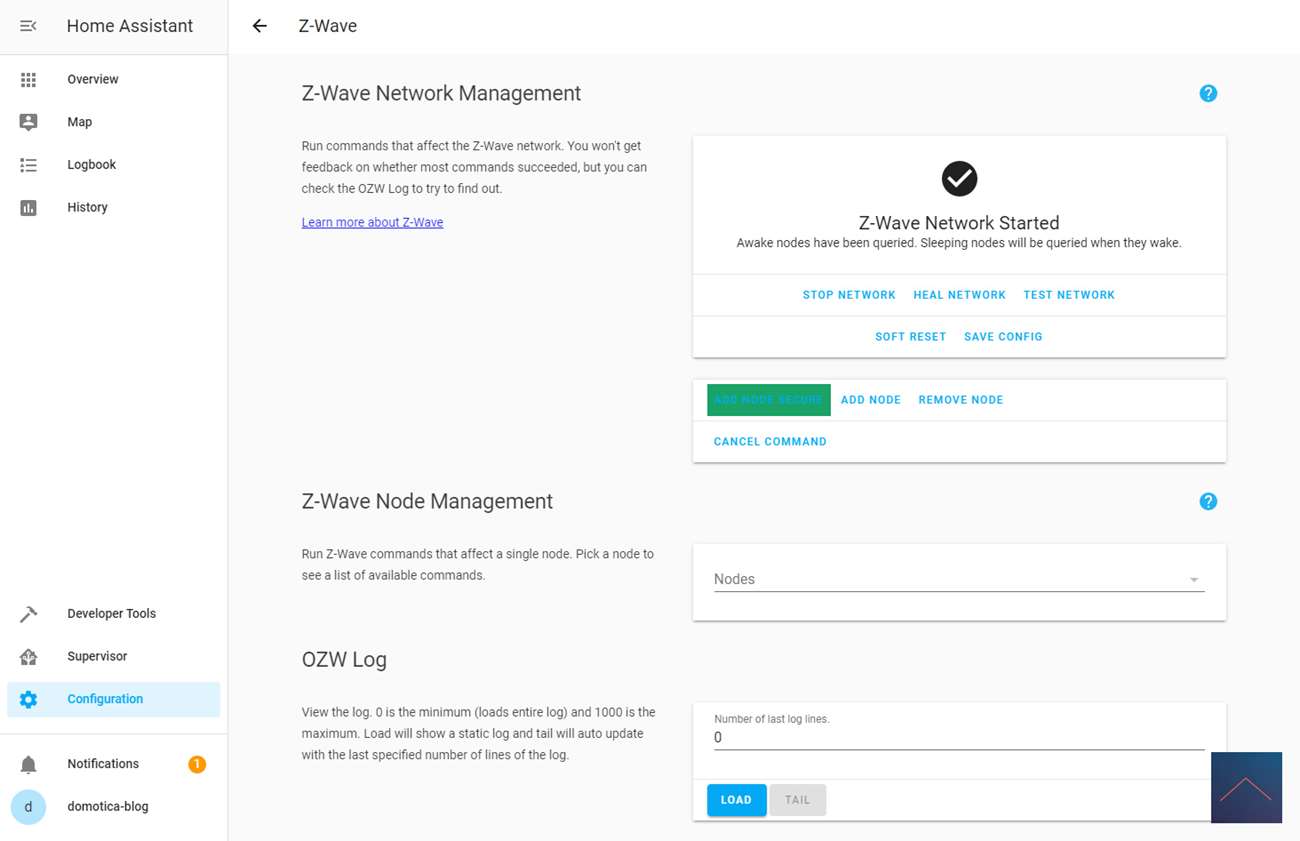The width and height of the screenshot is (1300, 841).
Task: Open the Developer Tools hammer icon
Action: tap(28, 614)
